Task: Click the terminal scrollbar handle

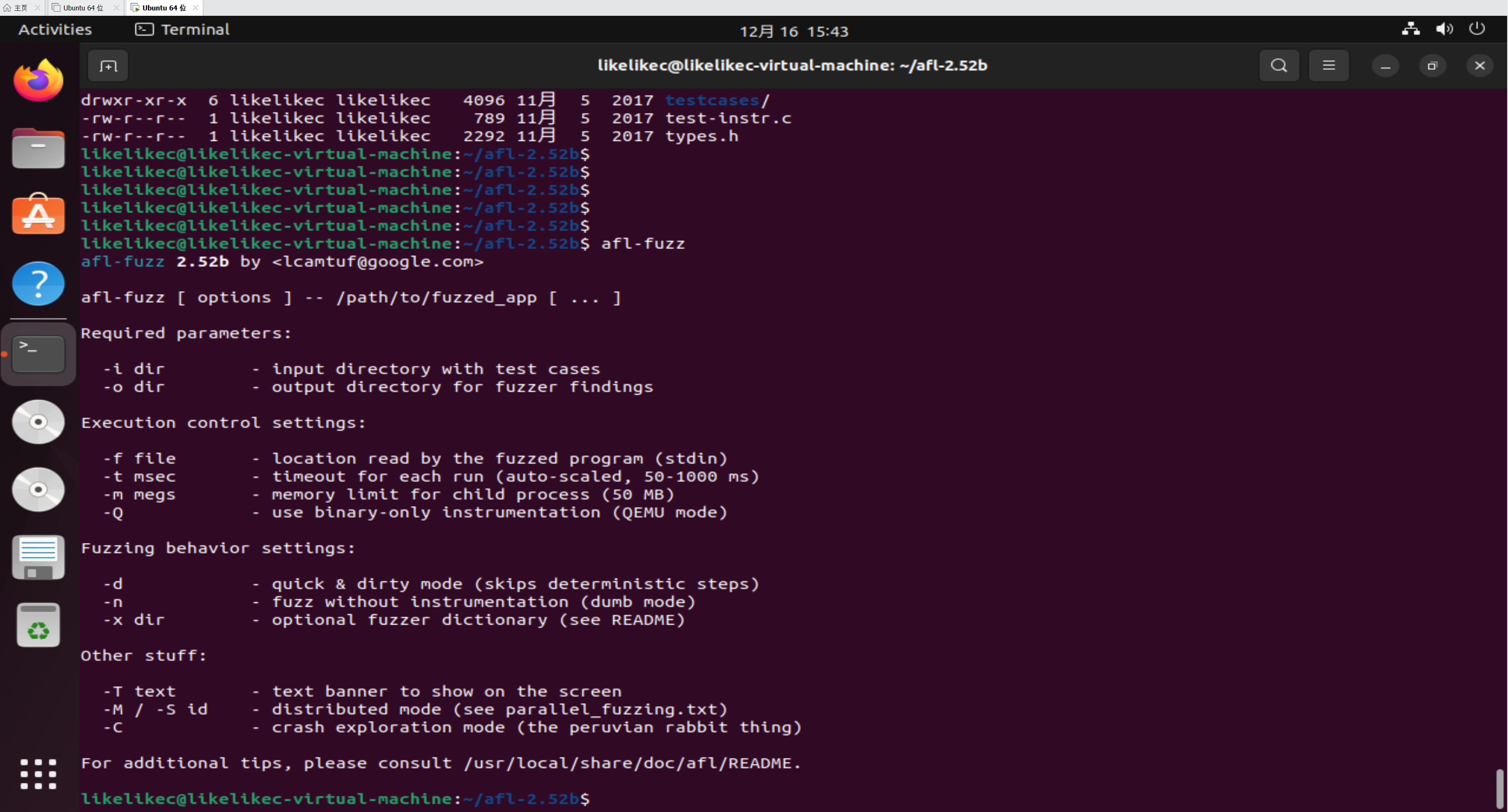Action: click(1499, 789)
